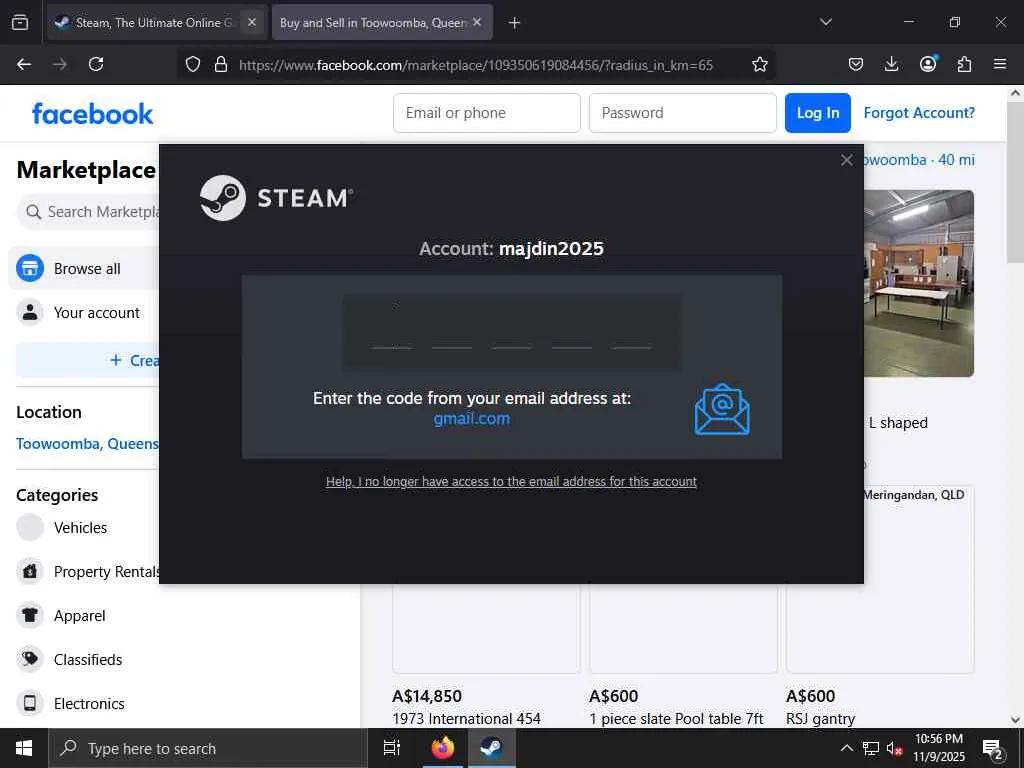
Task: Open the Pocket save icon
Action: pyautogui.click(x=856, y=64)
